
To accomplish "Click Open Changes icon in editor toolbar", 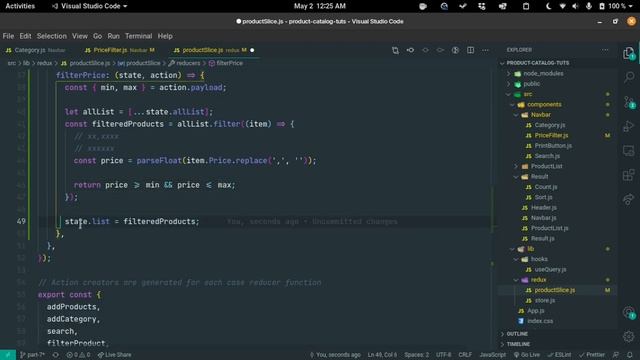I will 395,50.
